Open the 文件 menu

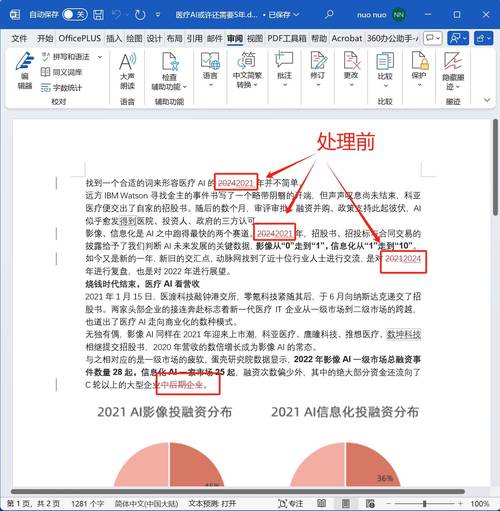[x=19, y=39]
